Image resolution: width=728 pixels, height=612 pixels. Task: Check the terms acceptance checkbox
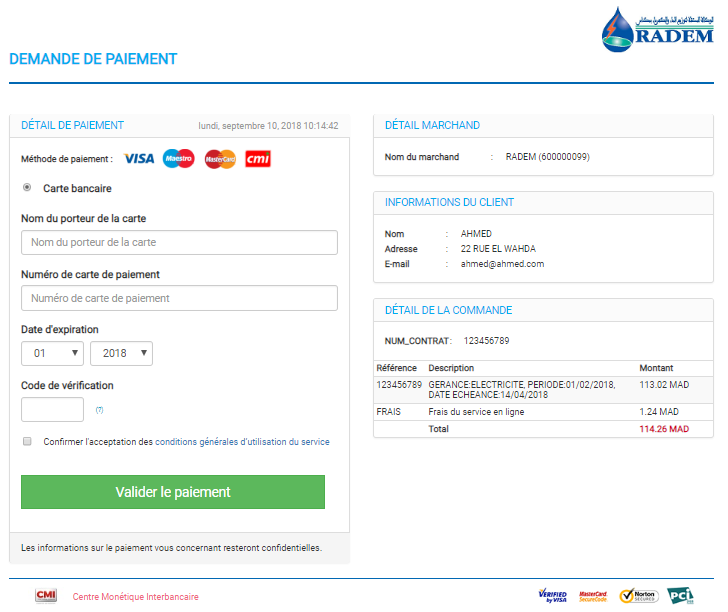pos(28,441)
